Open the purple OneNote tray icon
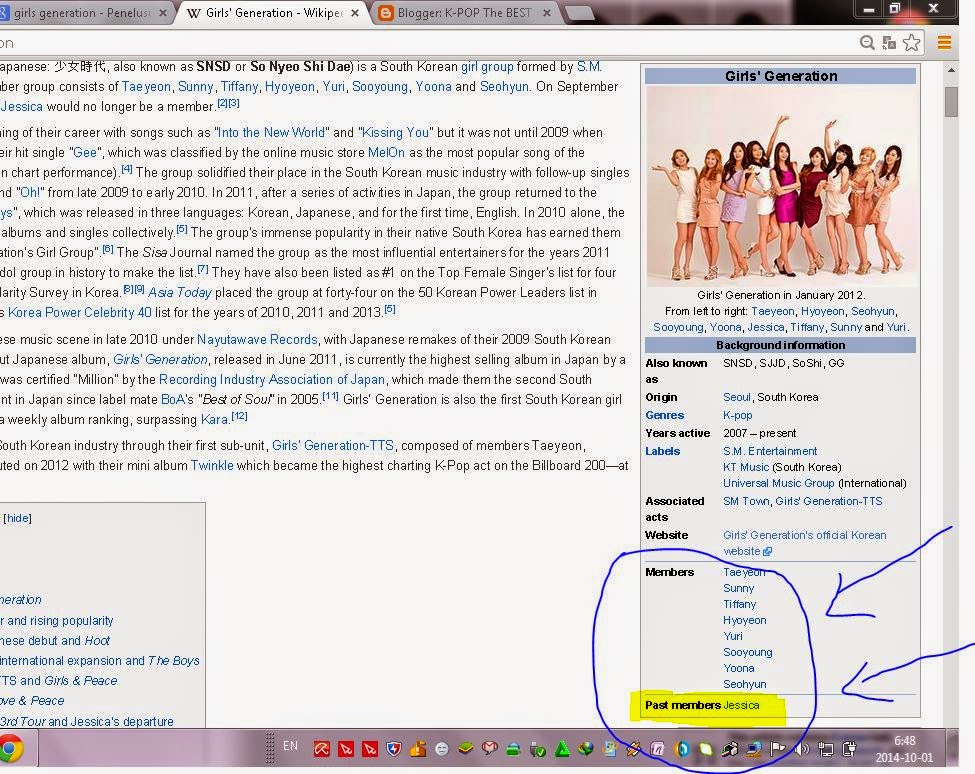The height and width of the screenshot is (774, 975). pos(658,749)
